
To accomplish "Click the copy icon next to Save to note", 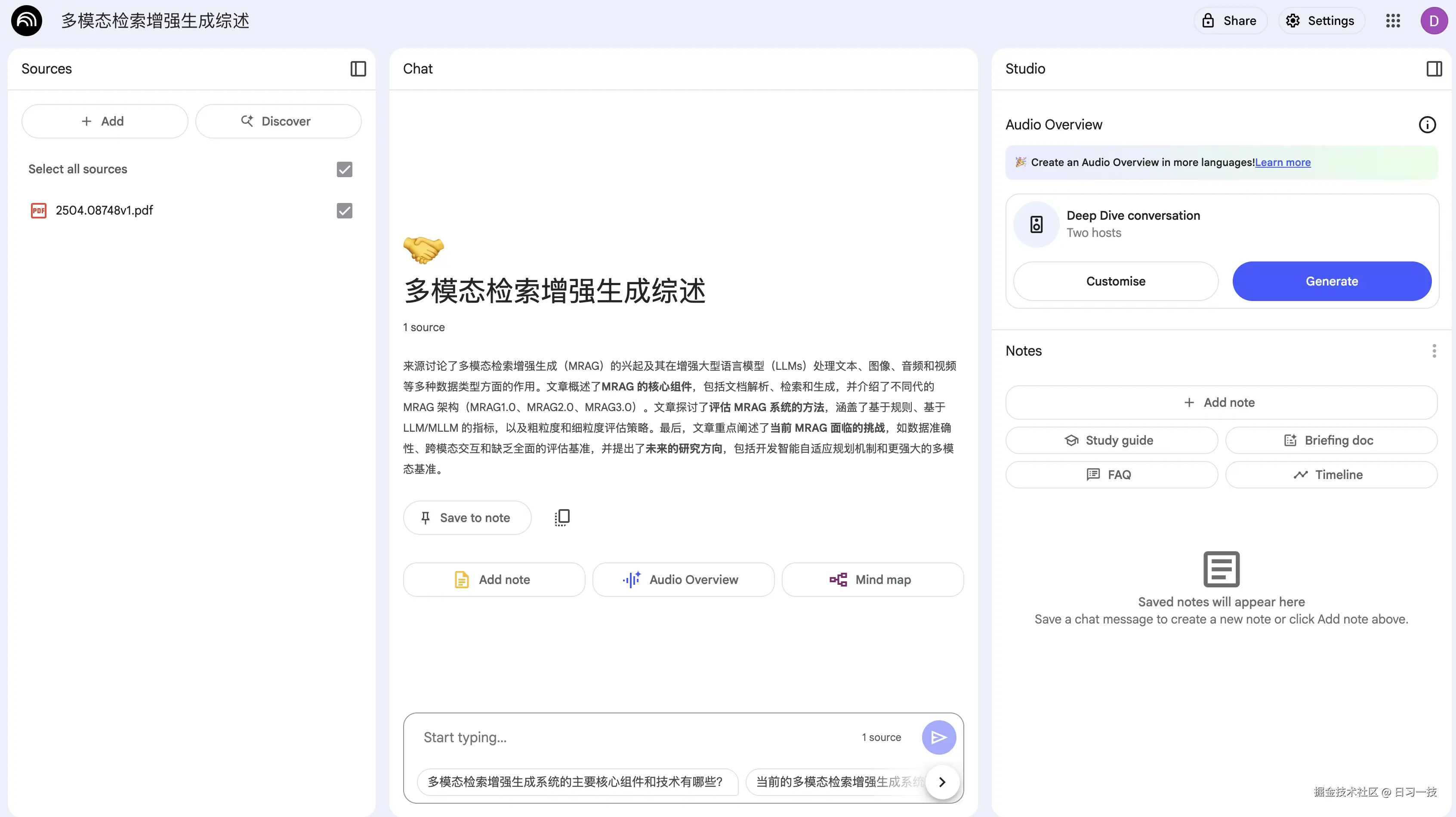I will click(x=562, y=517).
